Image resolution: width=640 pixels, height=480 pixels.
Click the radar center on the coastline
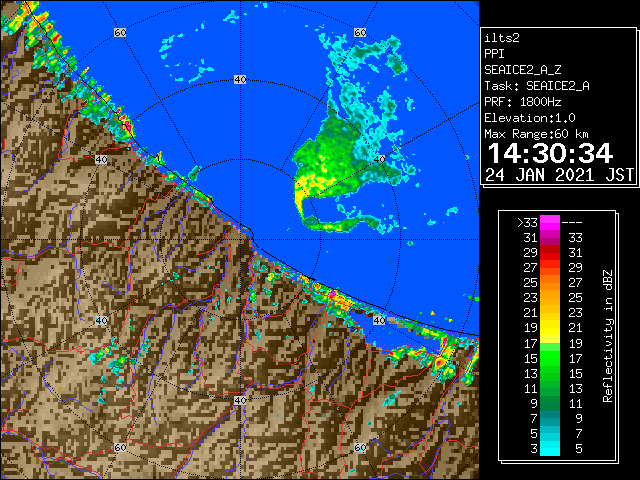click(x=240, y=240)
